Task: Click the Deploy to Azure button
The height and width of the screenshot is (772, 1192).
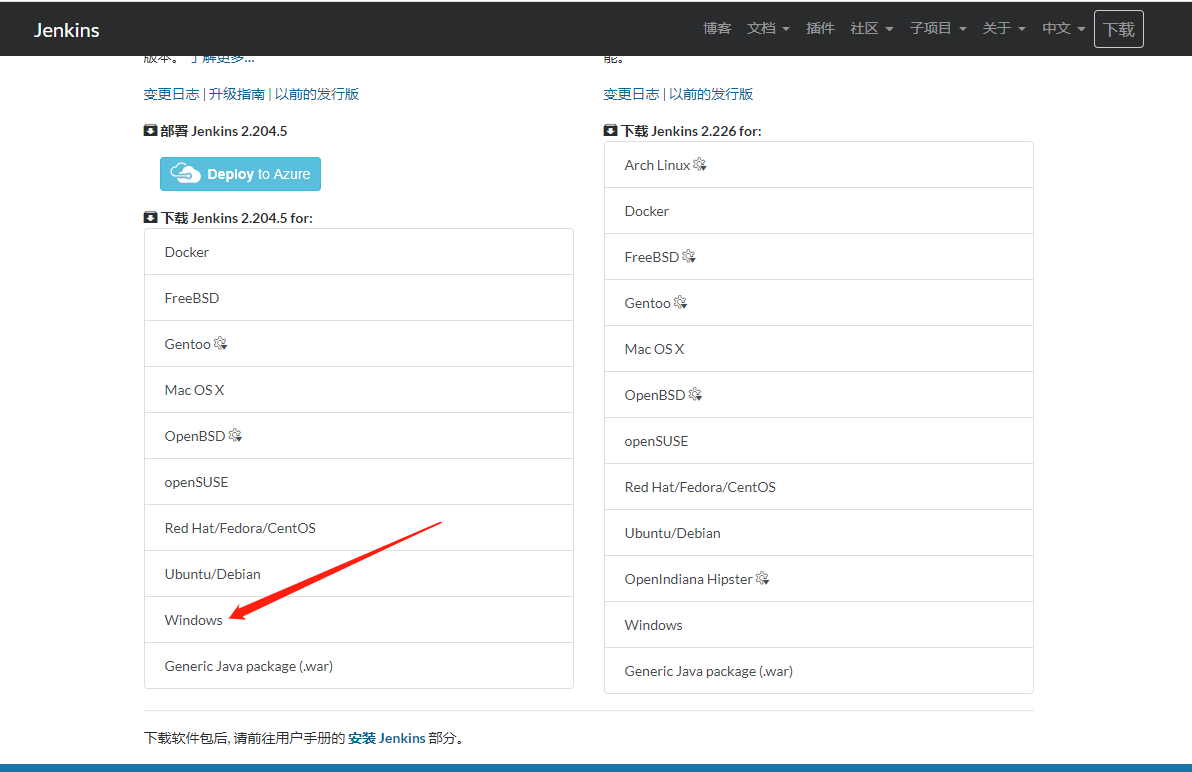Action: pyautogui.click(x=240, y=174)
